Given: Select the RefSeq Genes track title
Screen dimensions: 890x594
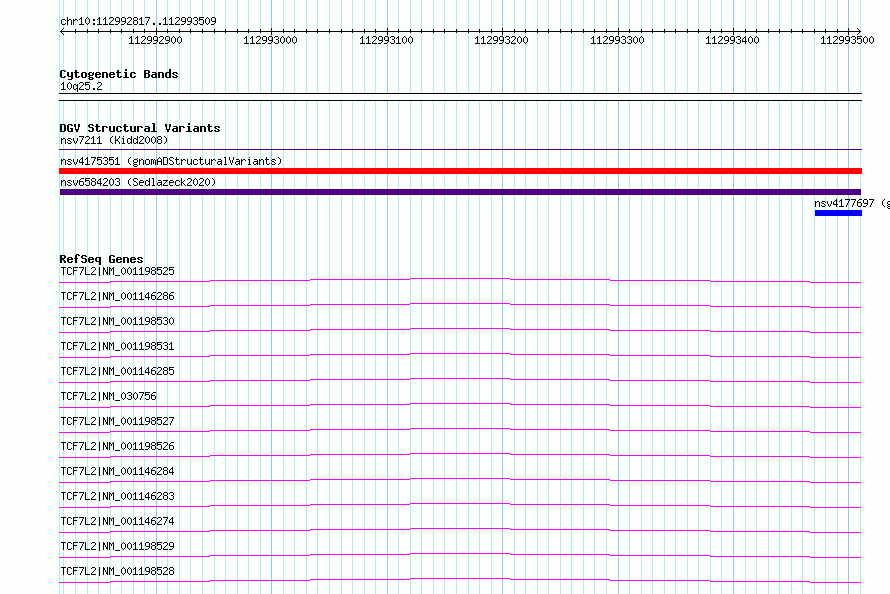Looking at the screenshot, I should click(101, 259).
